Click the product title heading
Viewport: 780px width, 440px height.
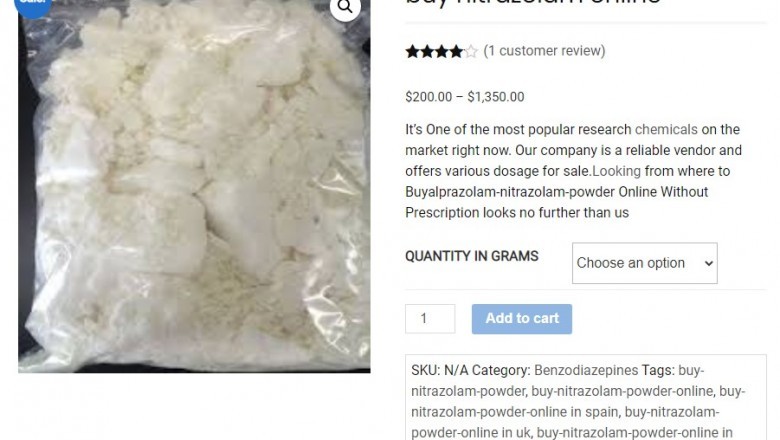point(533,2)
